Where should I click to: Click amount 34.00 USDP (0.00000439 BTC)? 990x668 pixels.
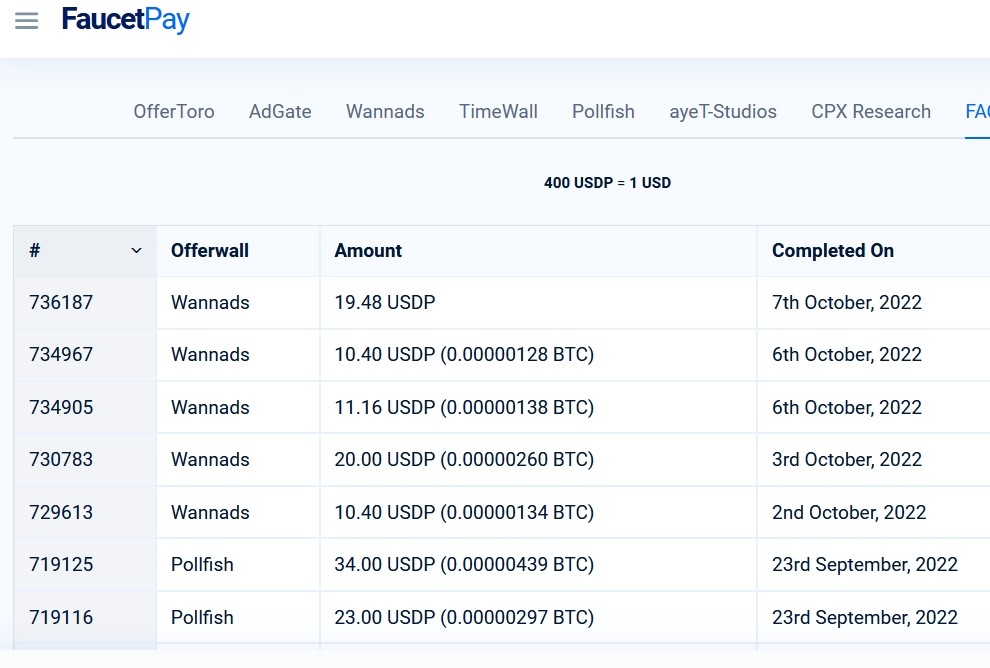coord(464,564)
